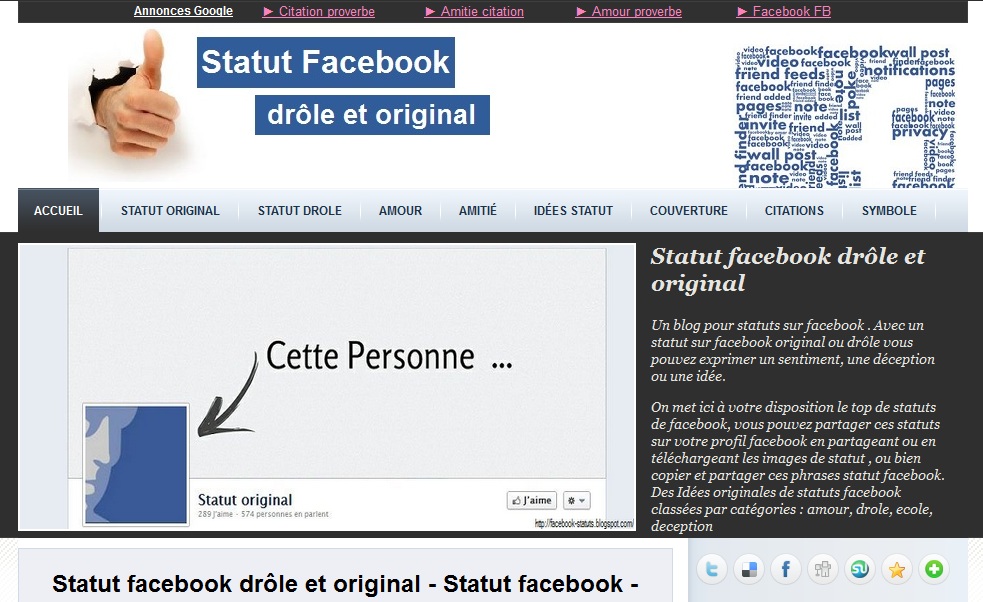
Task: Navigate to the COUVERTURE section
Action: coord(689,211)
